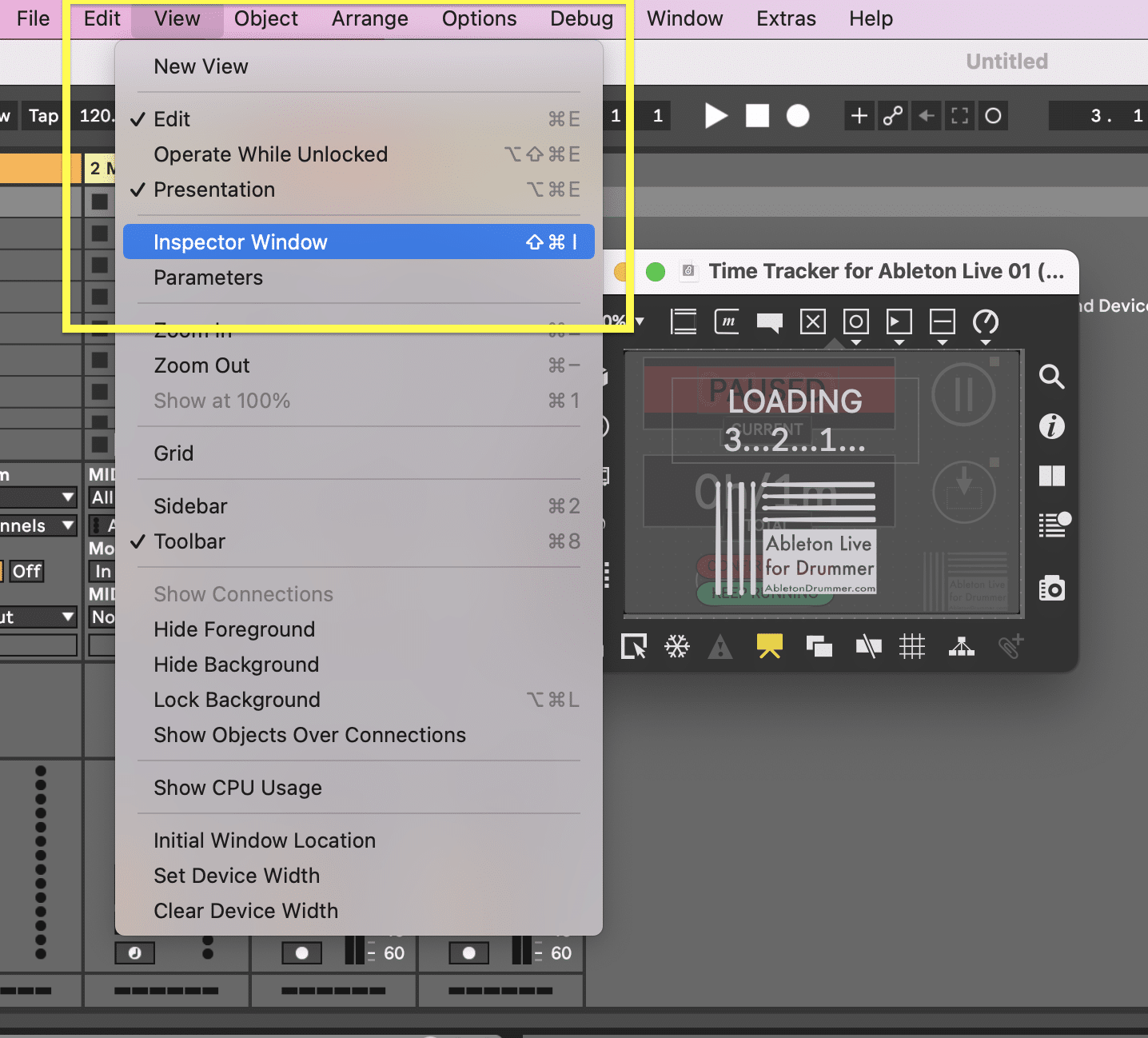The width and height of the screenshot is (1148, 1038).
Task: Toggle the checked Toolbar menu item
Action: click(x=189, y=541)
